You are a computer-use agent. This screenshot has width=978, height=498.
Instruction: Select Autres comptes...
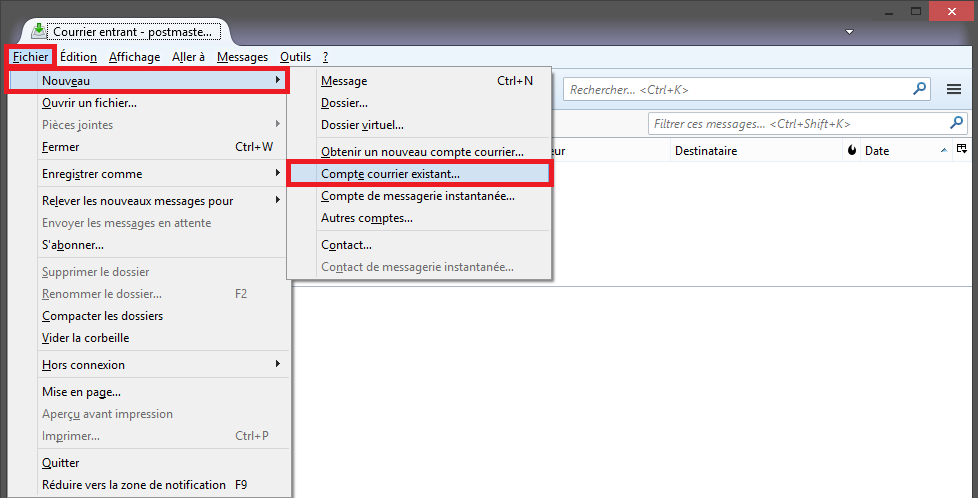[x=419, y=218]
